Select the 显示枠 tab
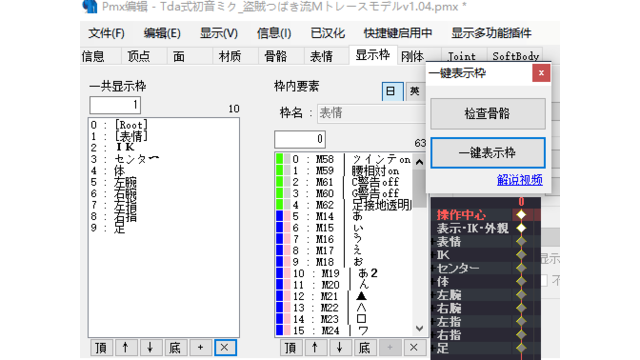Viewport: 640px width, 360px height. point(373,55)
